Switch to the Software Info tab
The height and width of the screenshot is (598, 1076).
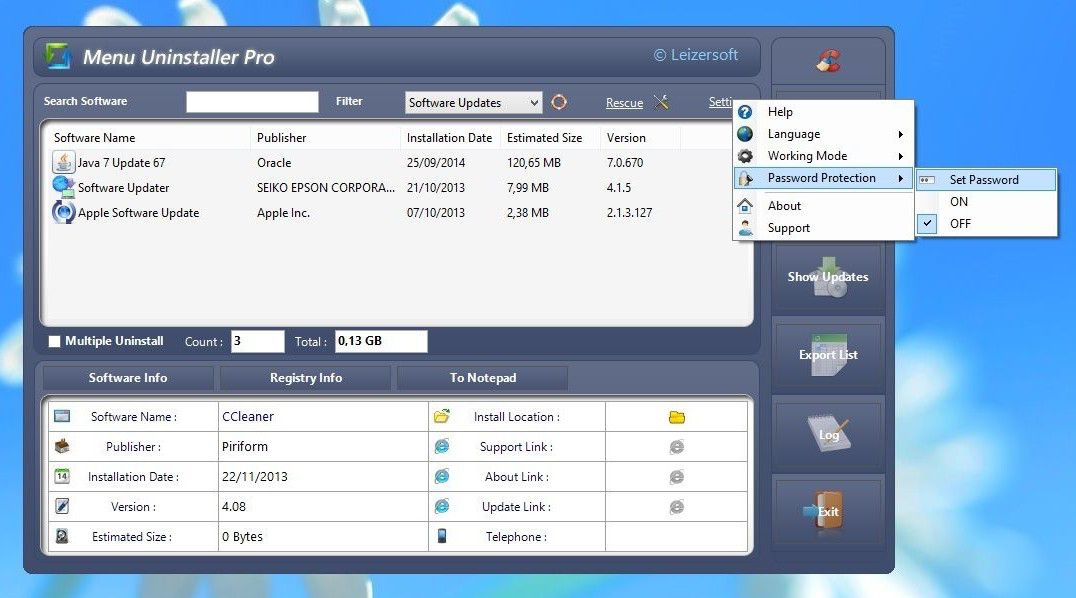coord(128,378)
